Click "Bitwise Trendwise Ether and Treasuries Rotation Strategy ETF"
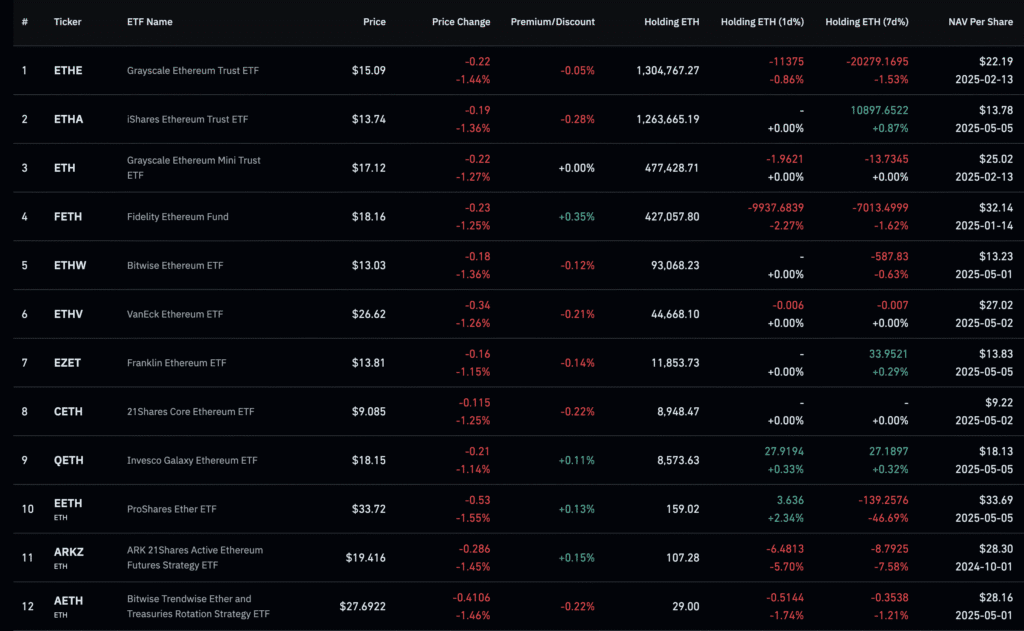The image size is (1024, 631). 198,606
